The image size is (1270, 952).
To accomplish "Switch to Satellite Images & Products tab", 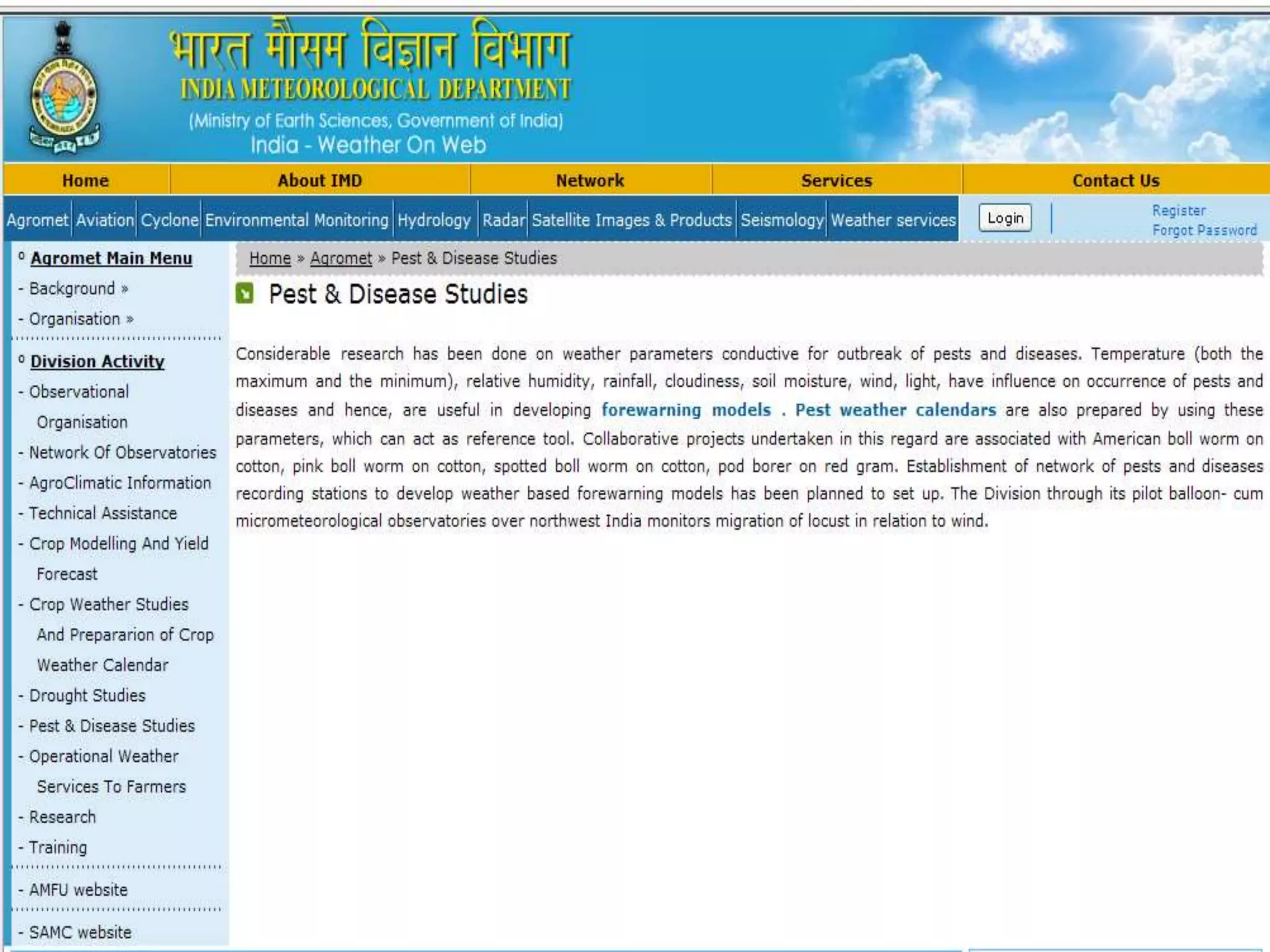I will tap(631, 220).
